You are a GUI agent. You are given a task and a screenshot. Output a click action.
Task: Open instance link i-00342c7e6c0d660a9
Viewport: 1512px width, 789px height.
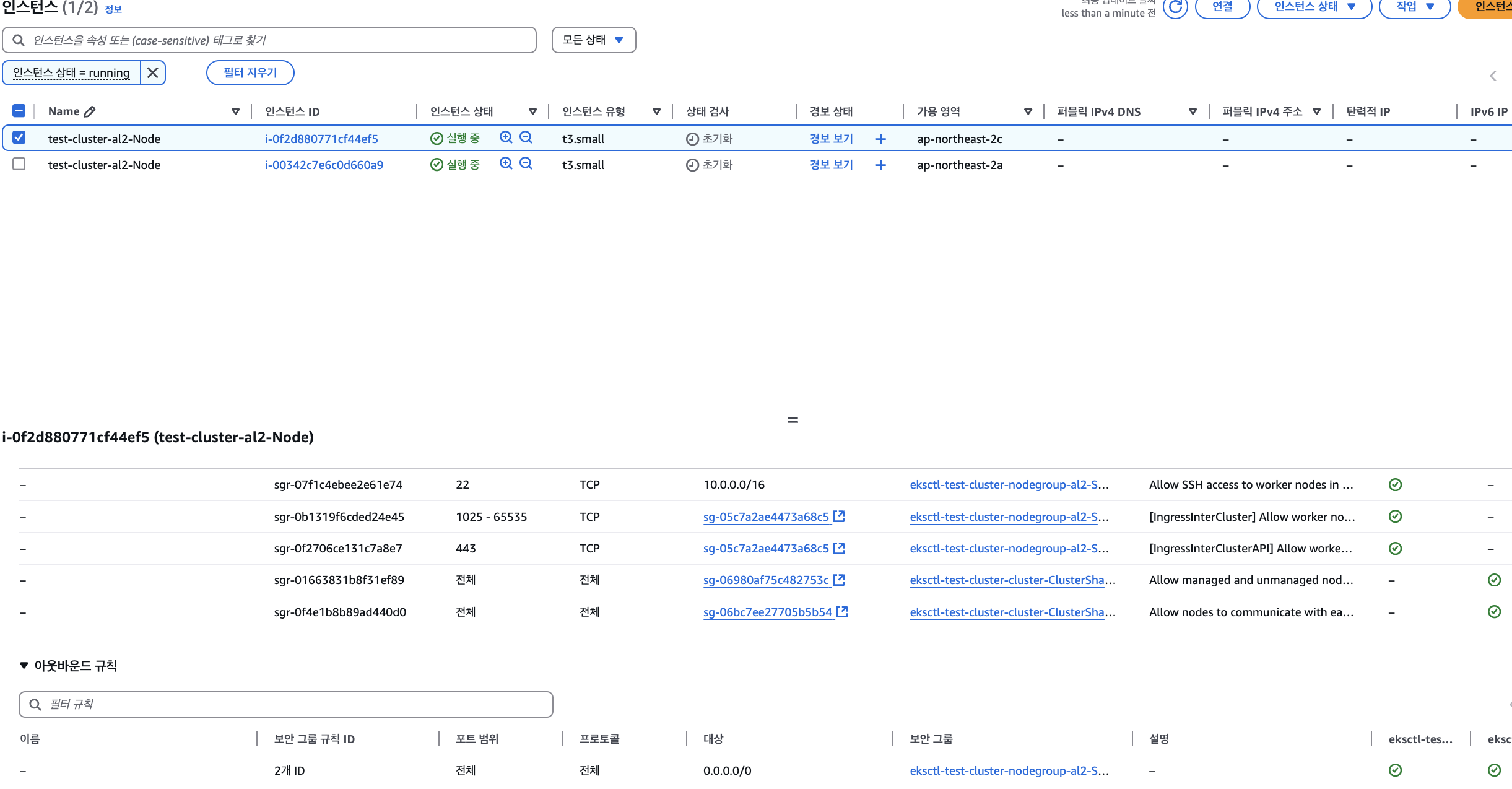(324, 165)
